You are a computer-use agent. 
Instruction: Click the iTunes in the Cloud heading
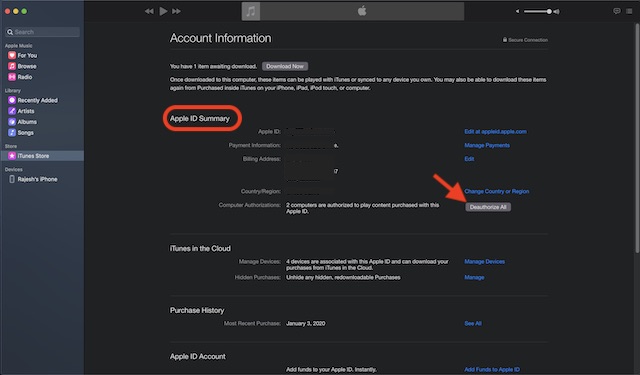[200, 249]
